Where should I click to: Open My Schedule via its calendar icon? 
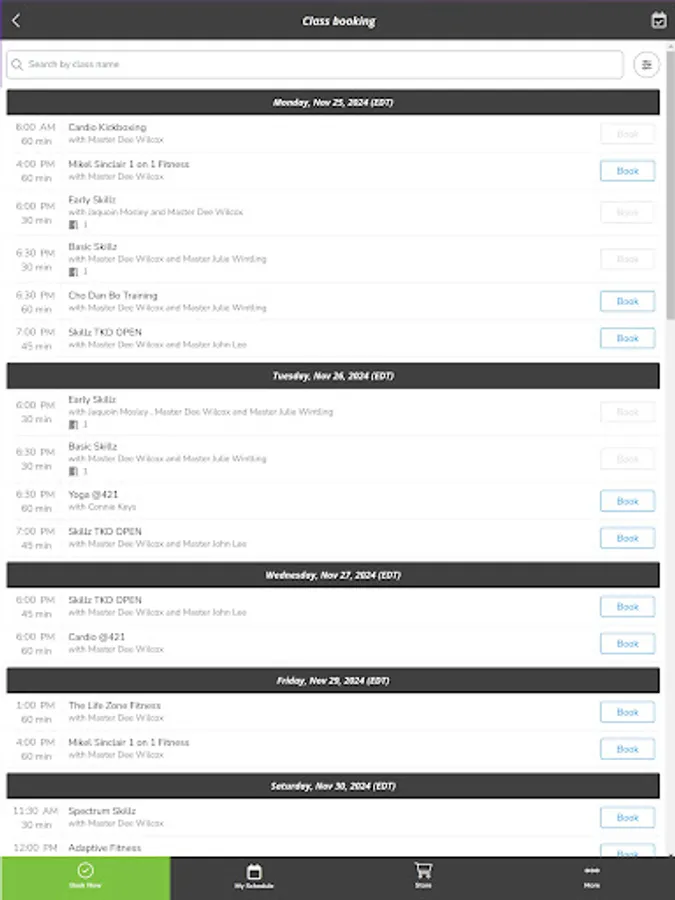point(253,871)
